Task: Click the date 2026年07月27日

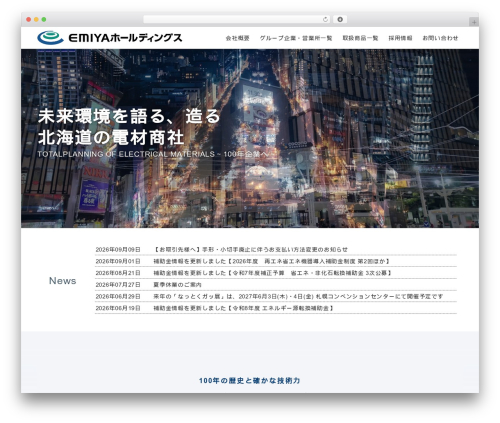Action: point(118,285)
